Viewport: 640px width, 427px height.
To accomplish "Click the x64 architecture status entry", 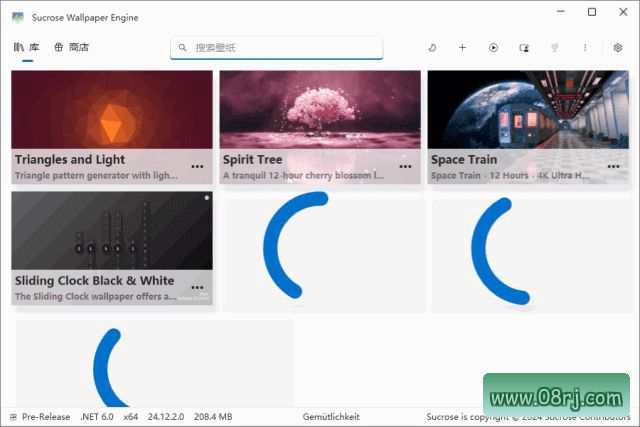I will click(x=131, y=417).
